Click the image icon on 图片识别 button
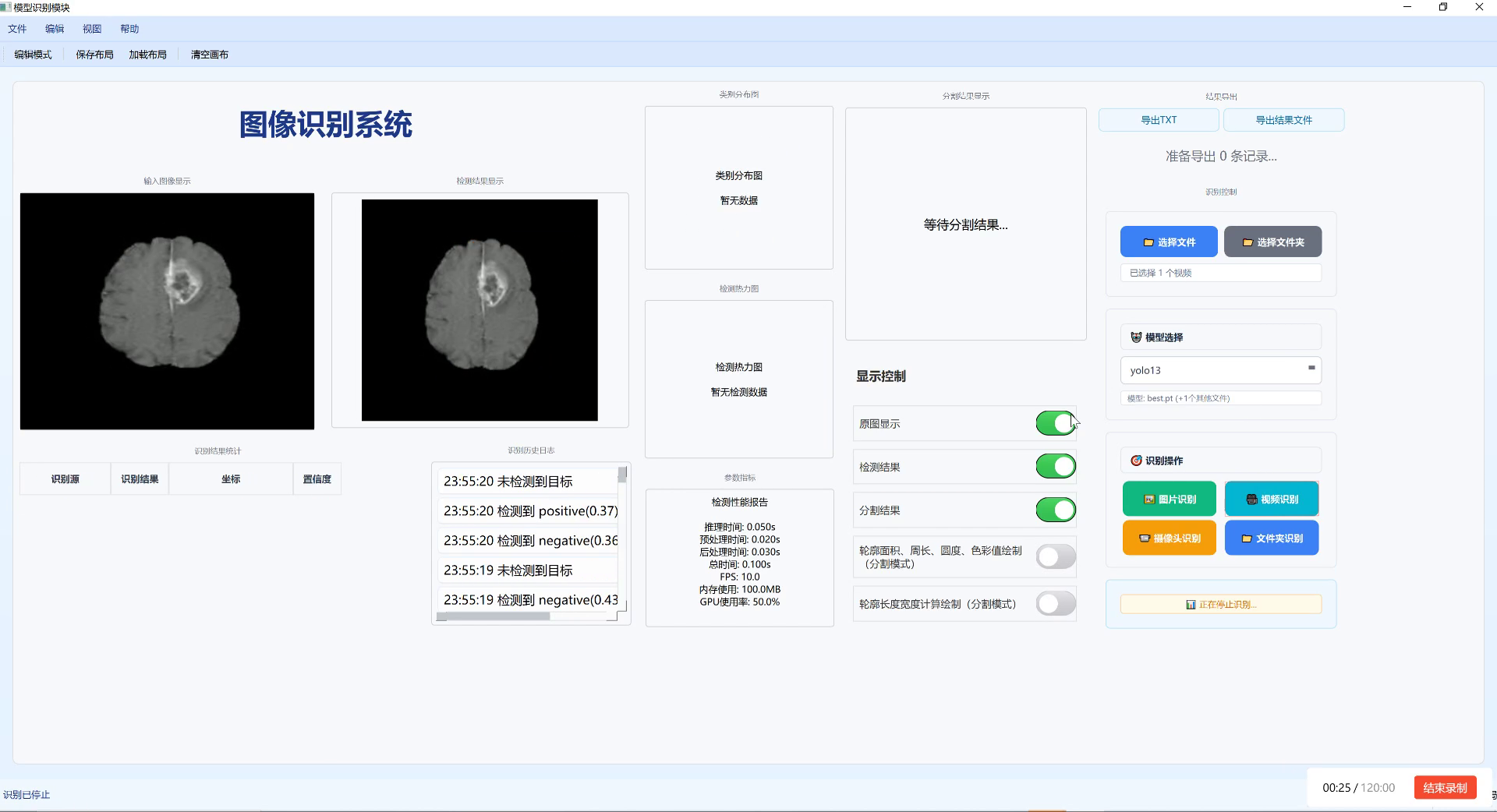 coord(1148,499)
